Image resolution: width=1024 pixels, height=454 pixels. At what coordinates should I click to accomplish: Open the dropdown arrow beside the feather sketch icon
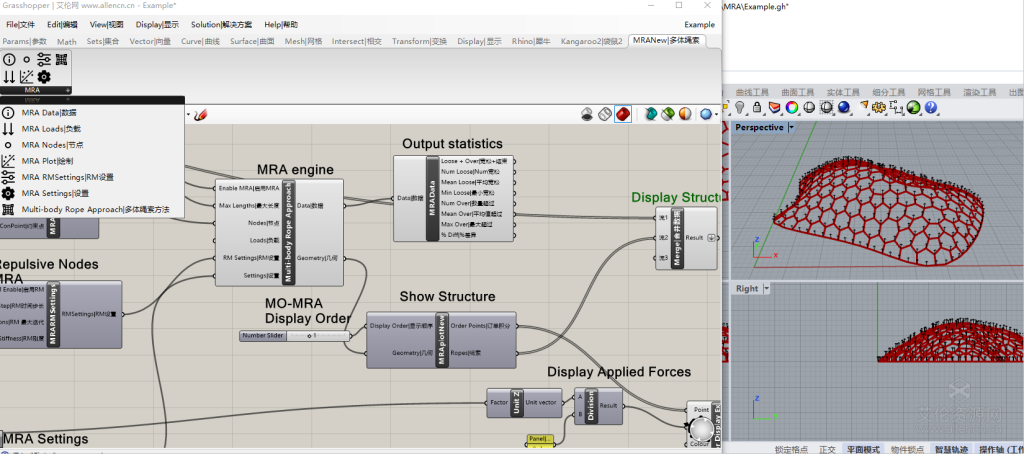(x=189, y=115)
